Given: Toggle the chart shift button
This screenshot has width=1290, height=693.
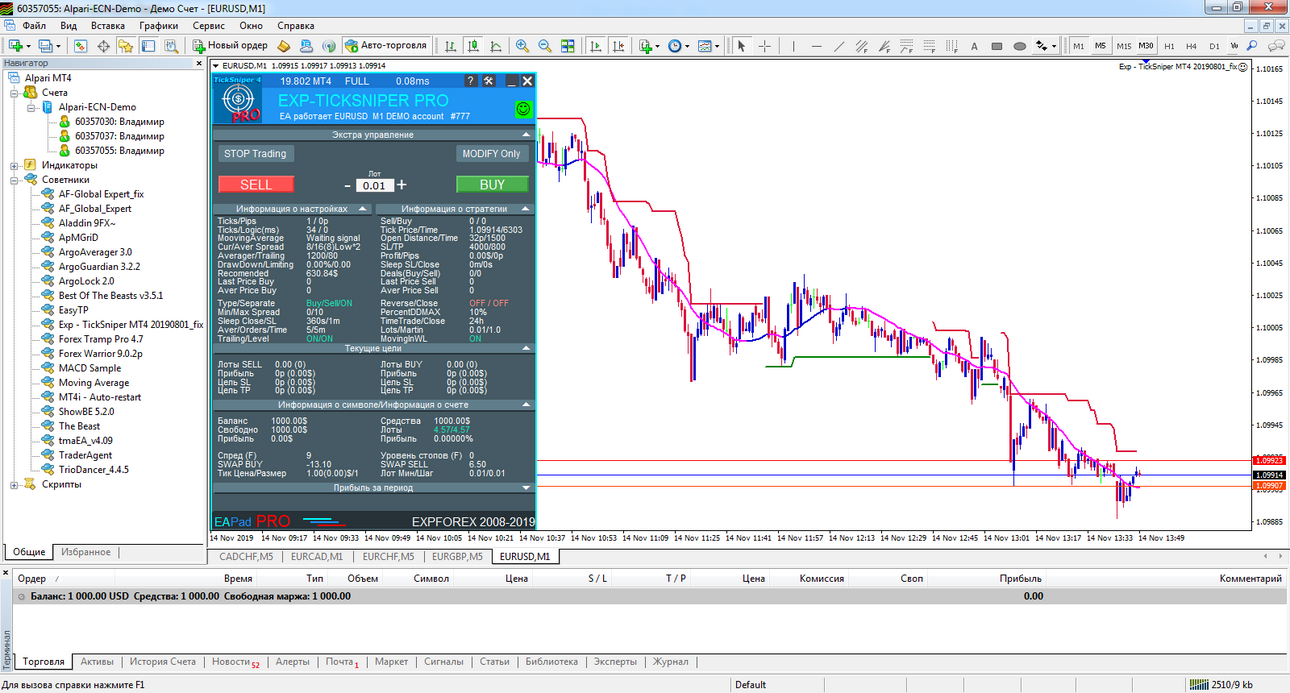Looking at the screenshot, I should (619, 46).
